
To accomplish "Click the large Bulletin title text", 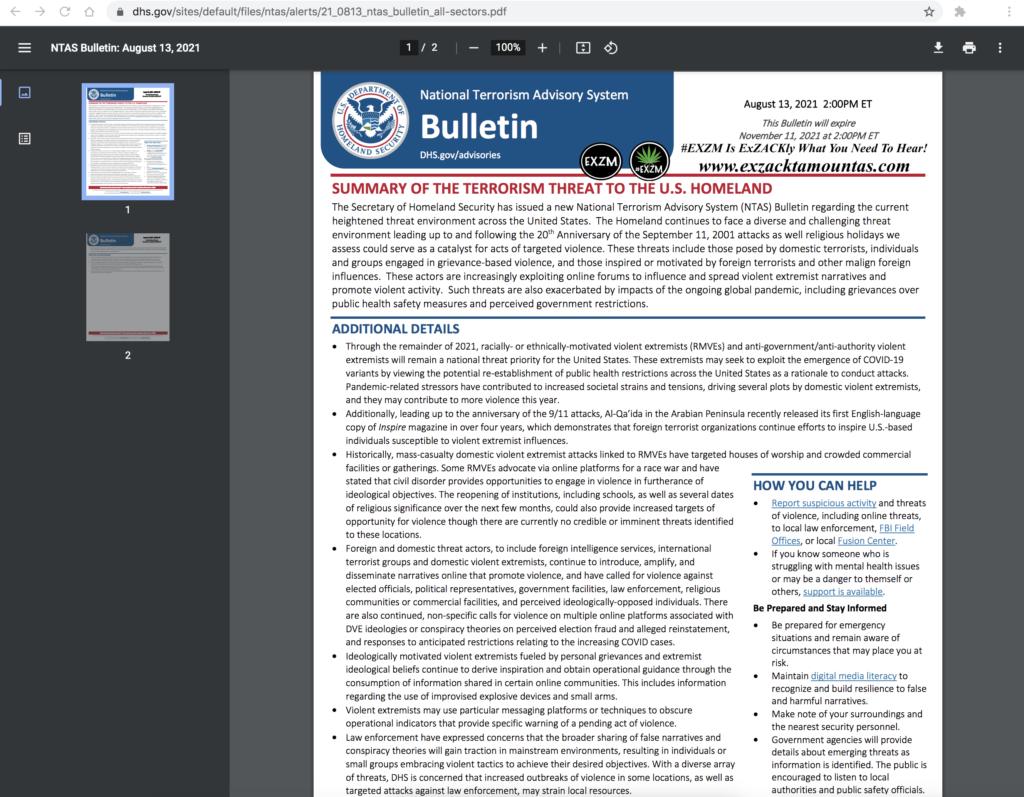I will click(479, 127).
